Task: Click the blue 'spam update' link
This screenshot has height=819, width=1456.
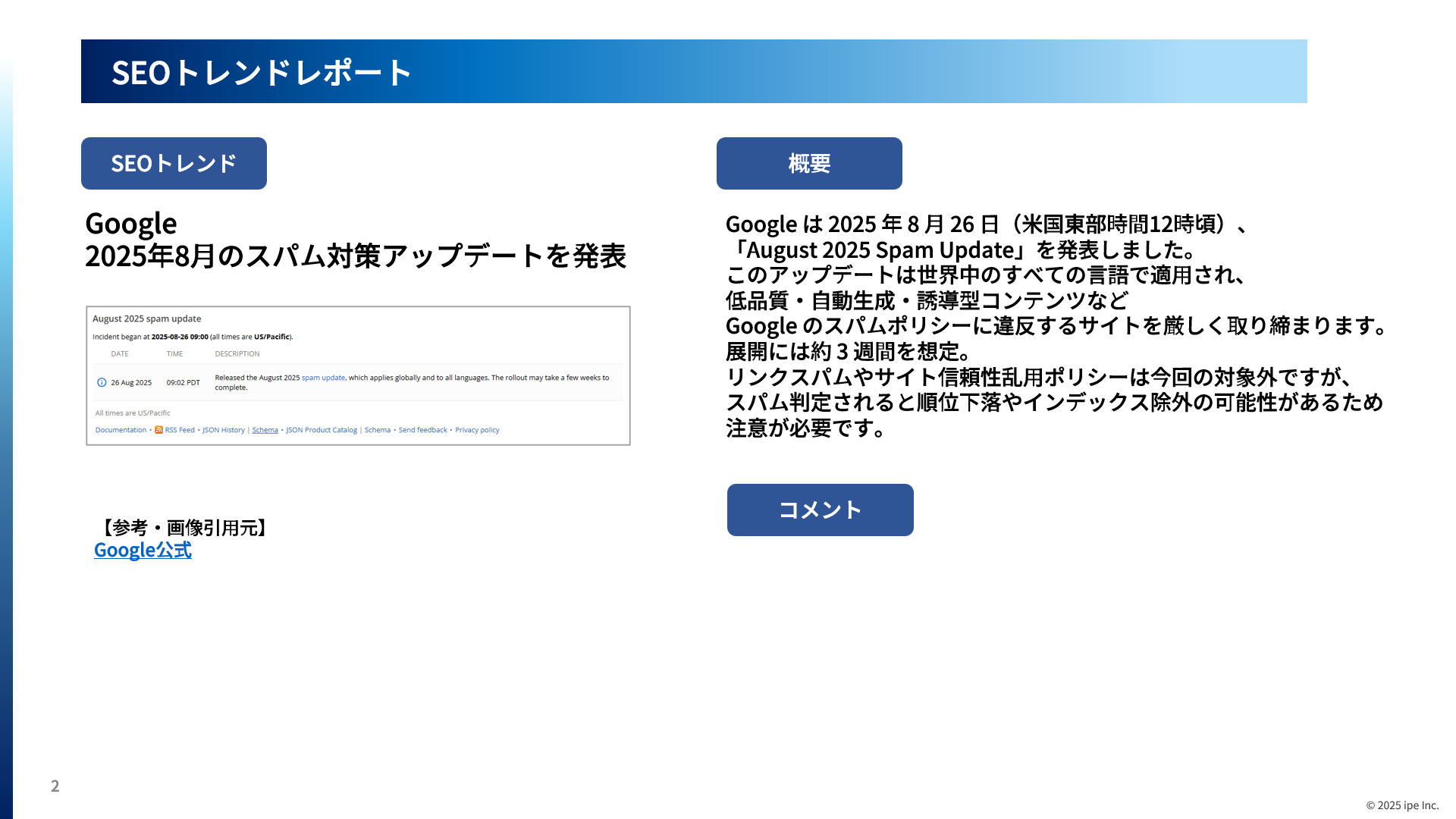Action: [x=323, y=378]
